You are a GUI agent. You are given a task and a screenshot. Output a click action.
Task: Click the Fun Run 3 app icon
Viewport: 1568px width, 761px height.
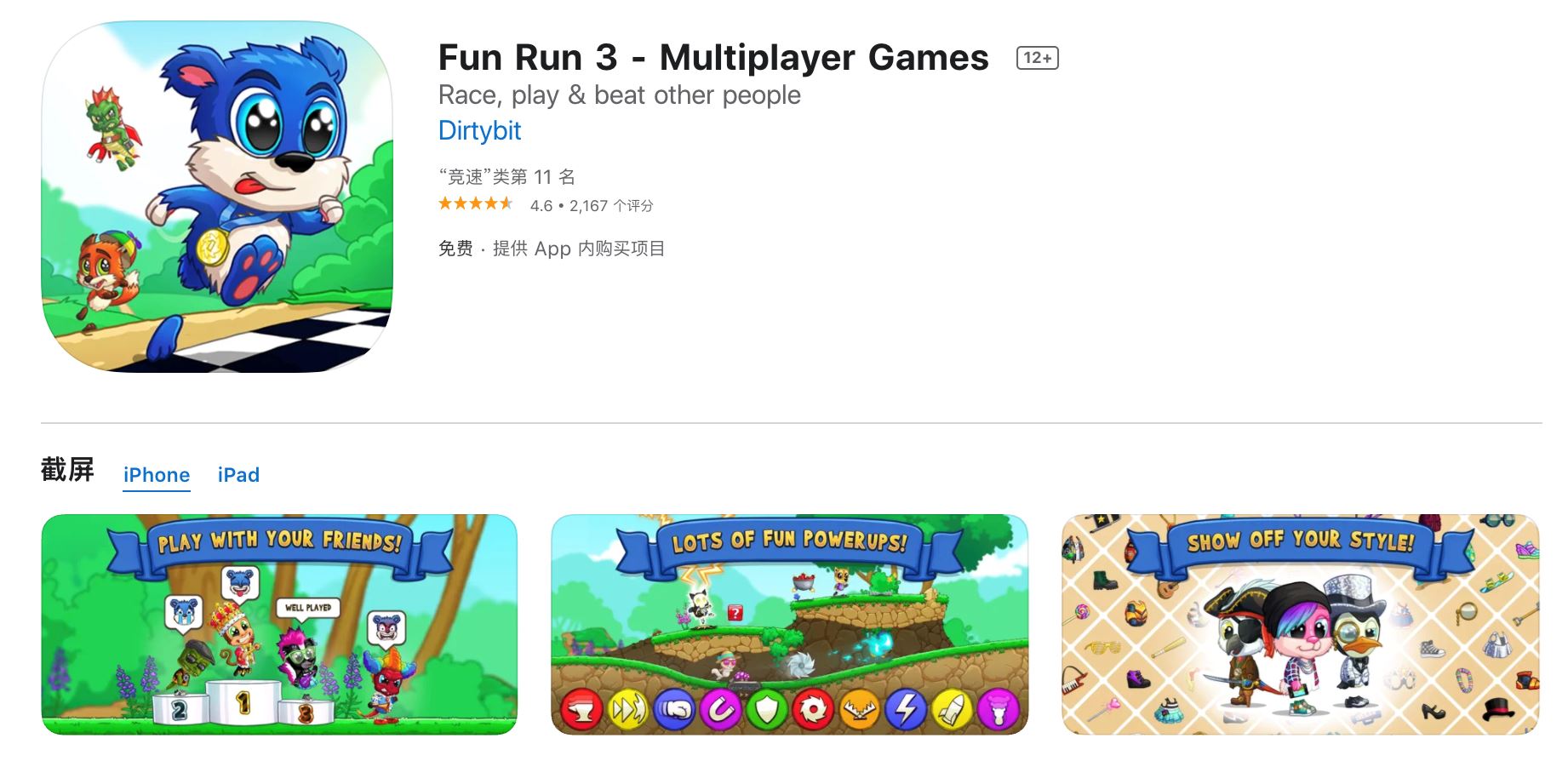click(x=217, y=197)
